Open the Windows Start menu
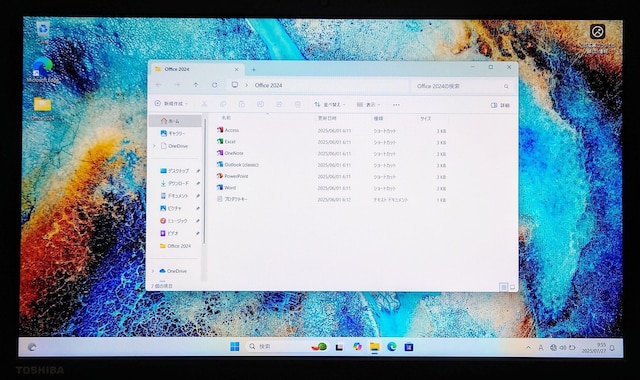Screen dimensions: 640x380 coord(235,347)
